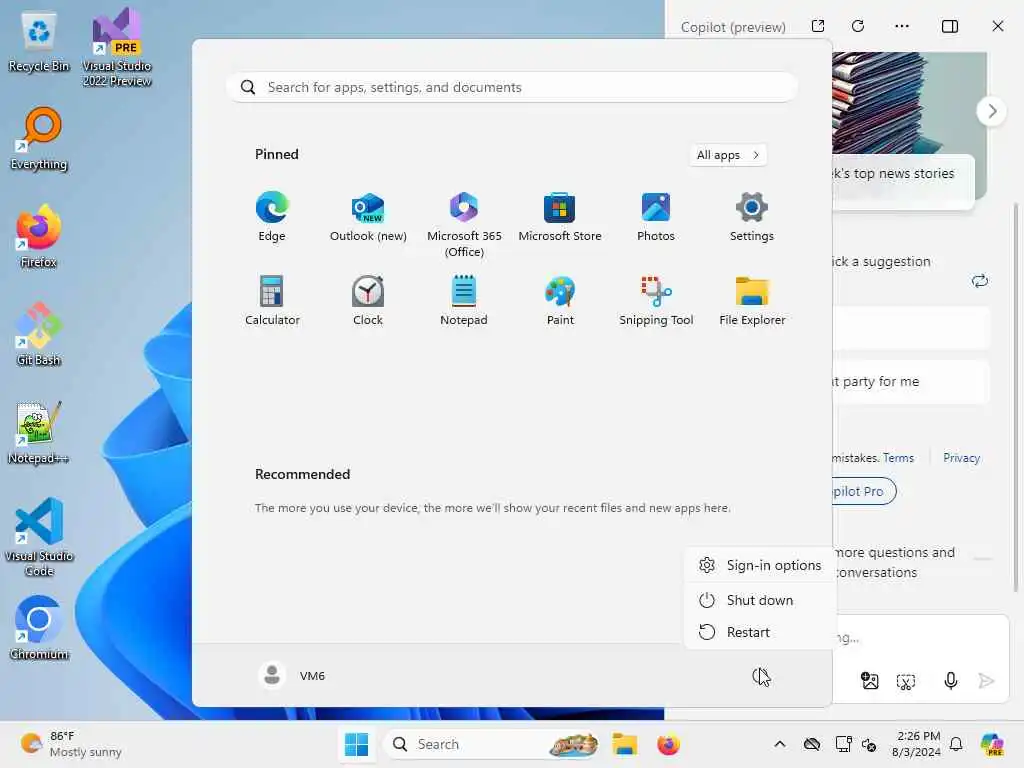The image size is (1024, 768).
Task: Open Edge from pinned apps
Action: coord(272,217)
